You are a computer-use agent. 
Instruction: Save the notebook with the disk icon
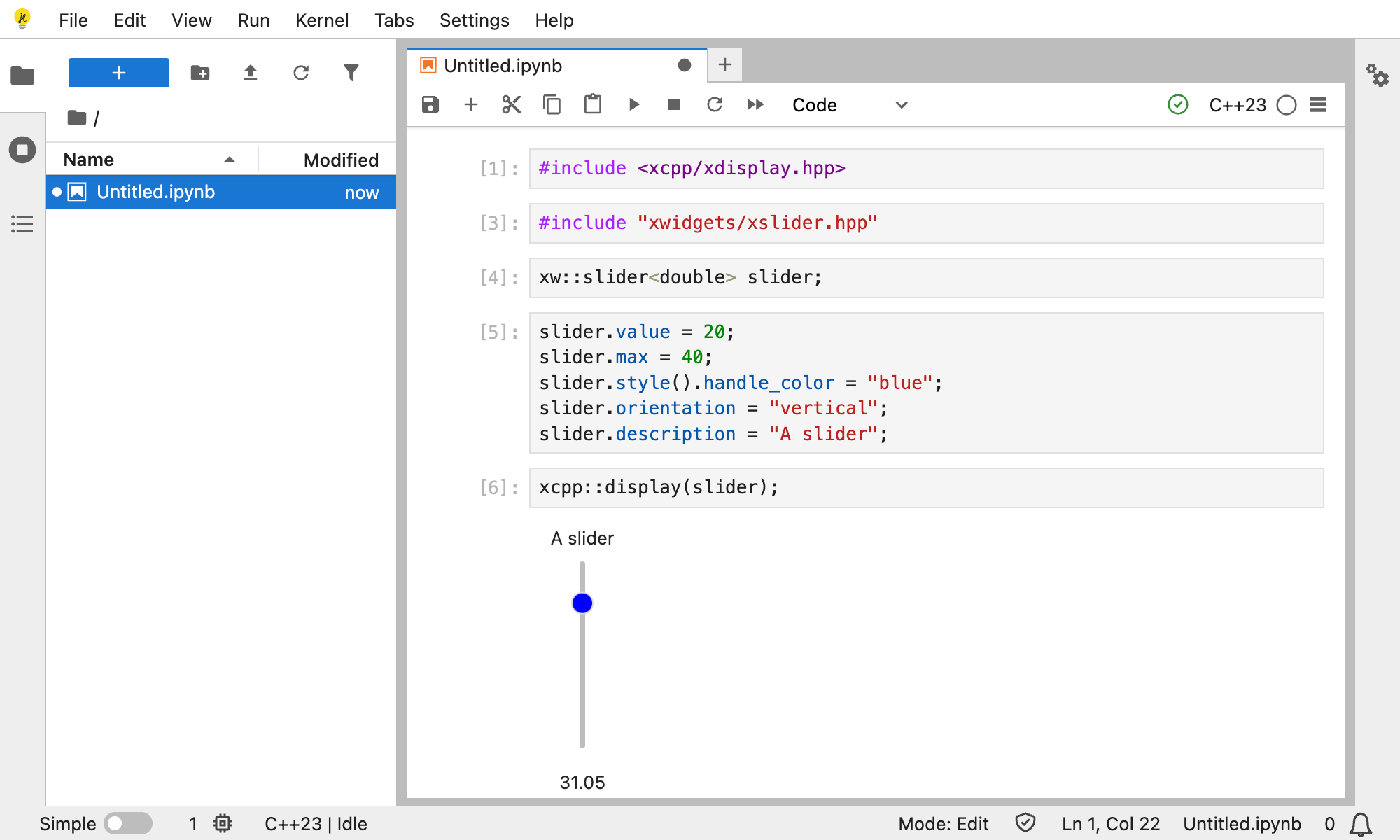coord(430,104)
